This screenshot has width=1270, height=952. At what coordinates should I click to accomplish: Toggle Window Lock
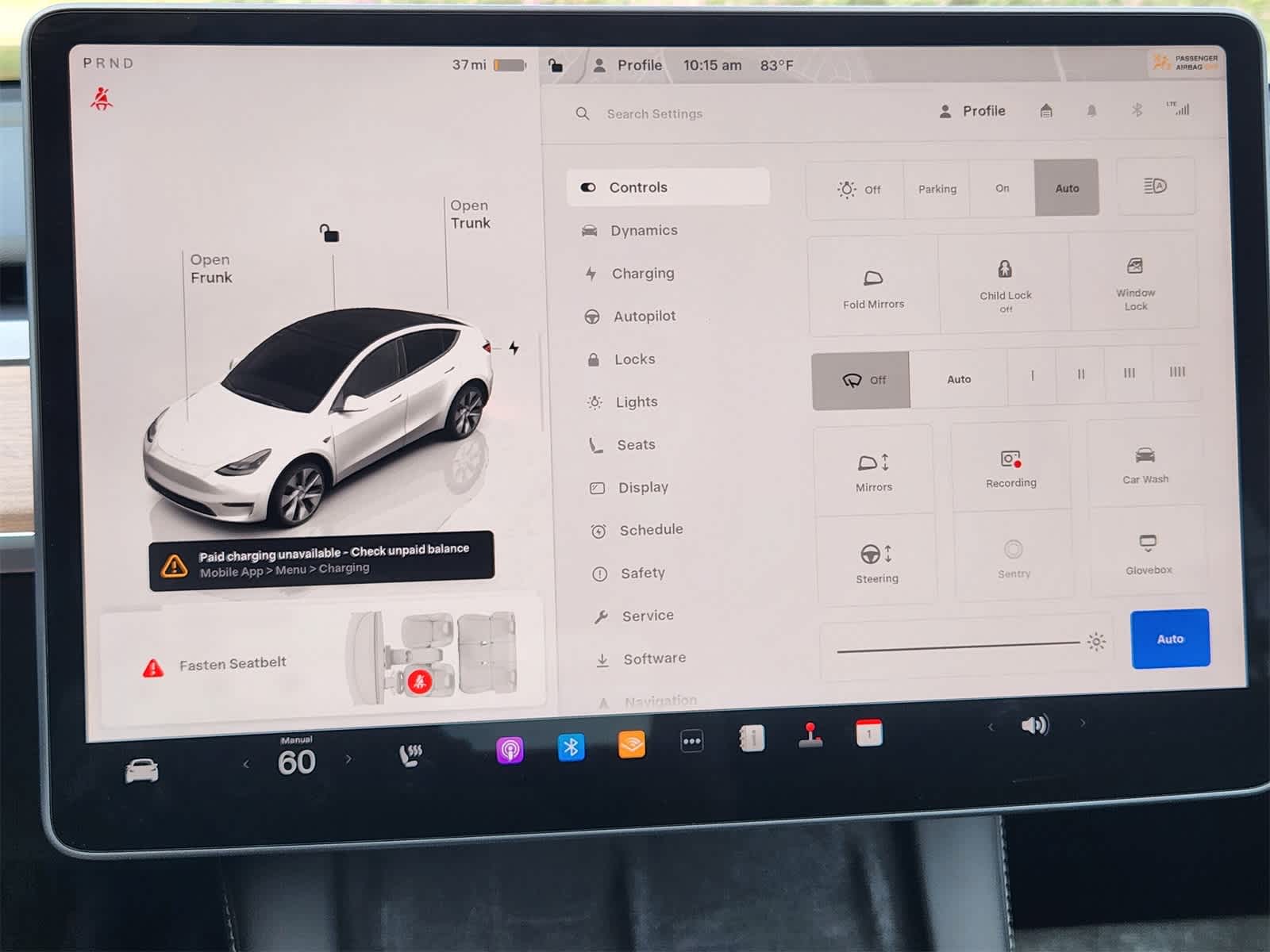[1135, 282]
